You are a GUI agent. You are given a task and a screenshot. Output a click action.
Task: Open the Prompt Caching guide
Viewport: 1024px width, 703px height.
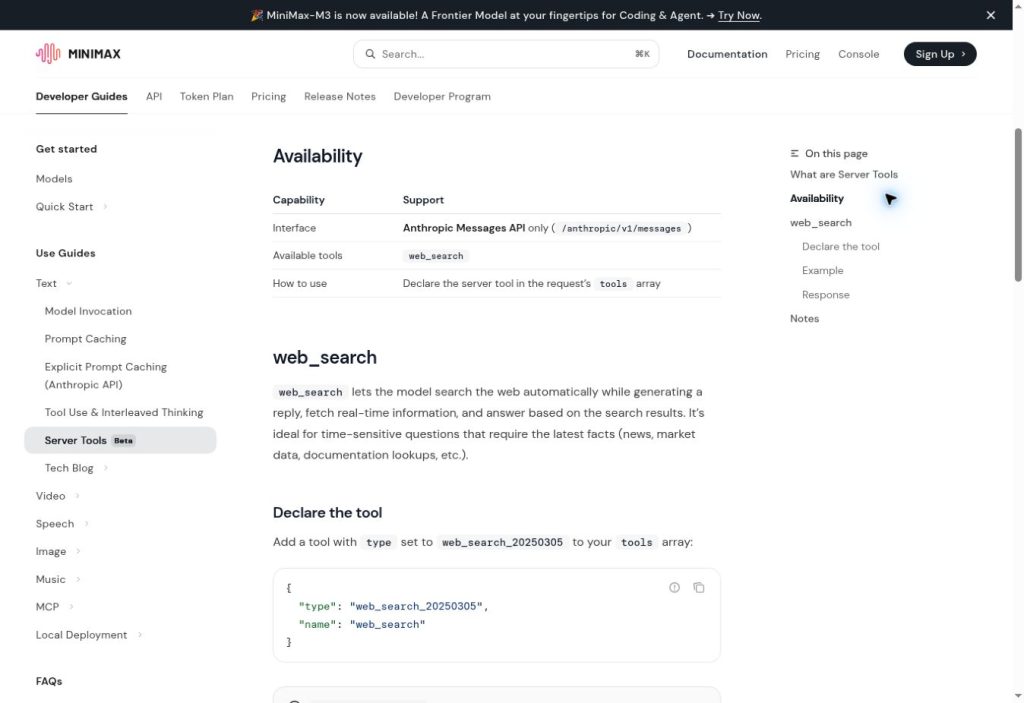click(x=86, y=339)
